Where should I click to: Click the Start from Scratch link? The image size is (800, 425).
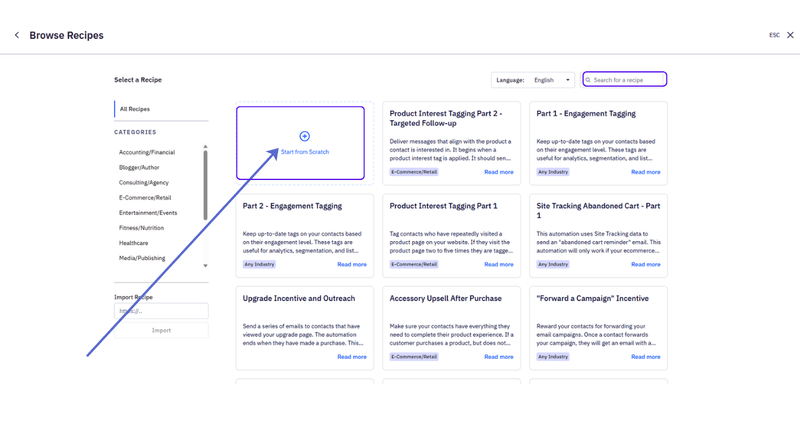(x=305, y=152)
